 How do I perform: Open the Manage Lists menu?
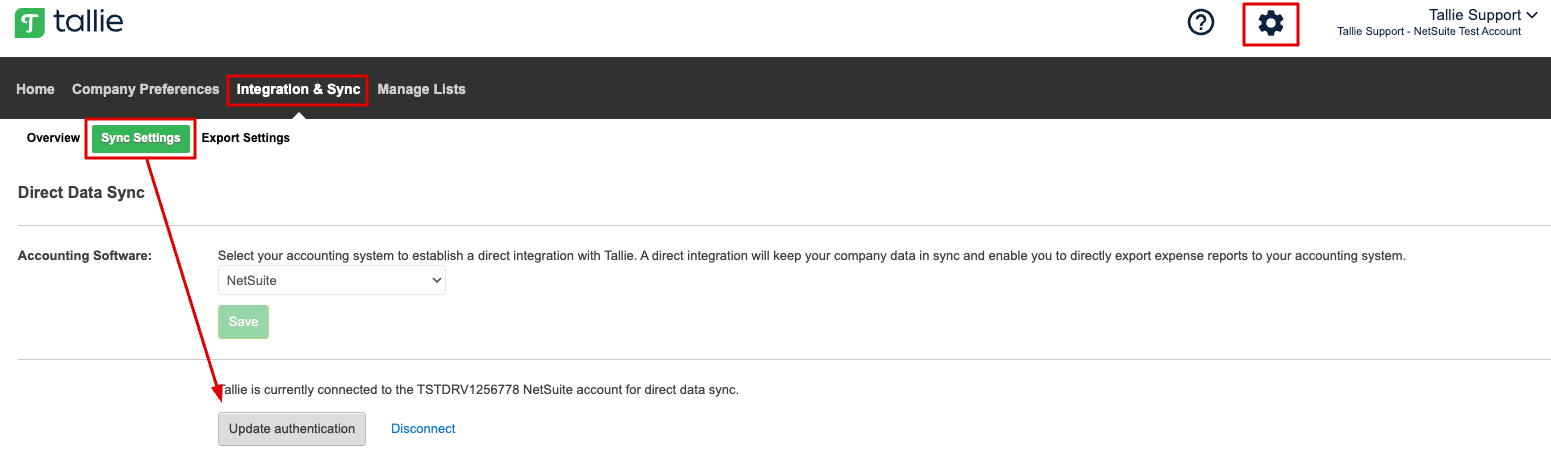pos(421,89)
